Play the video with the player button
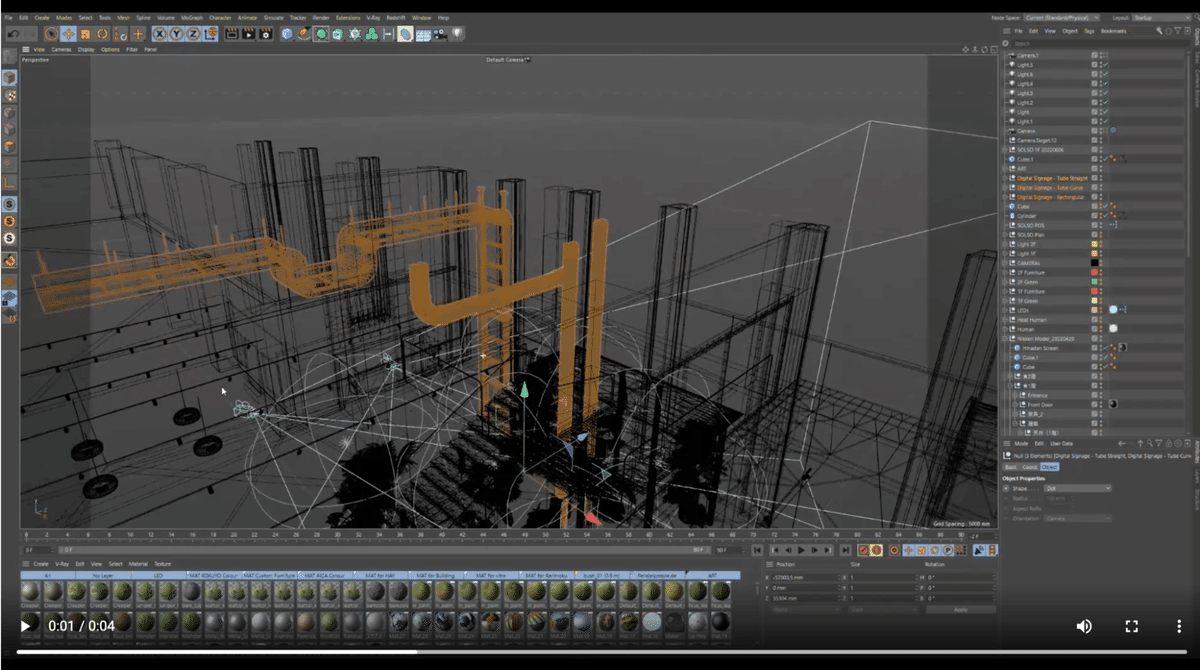1200x670 pixels. pyautogui.click(x=26, y=626)
